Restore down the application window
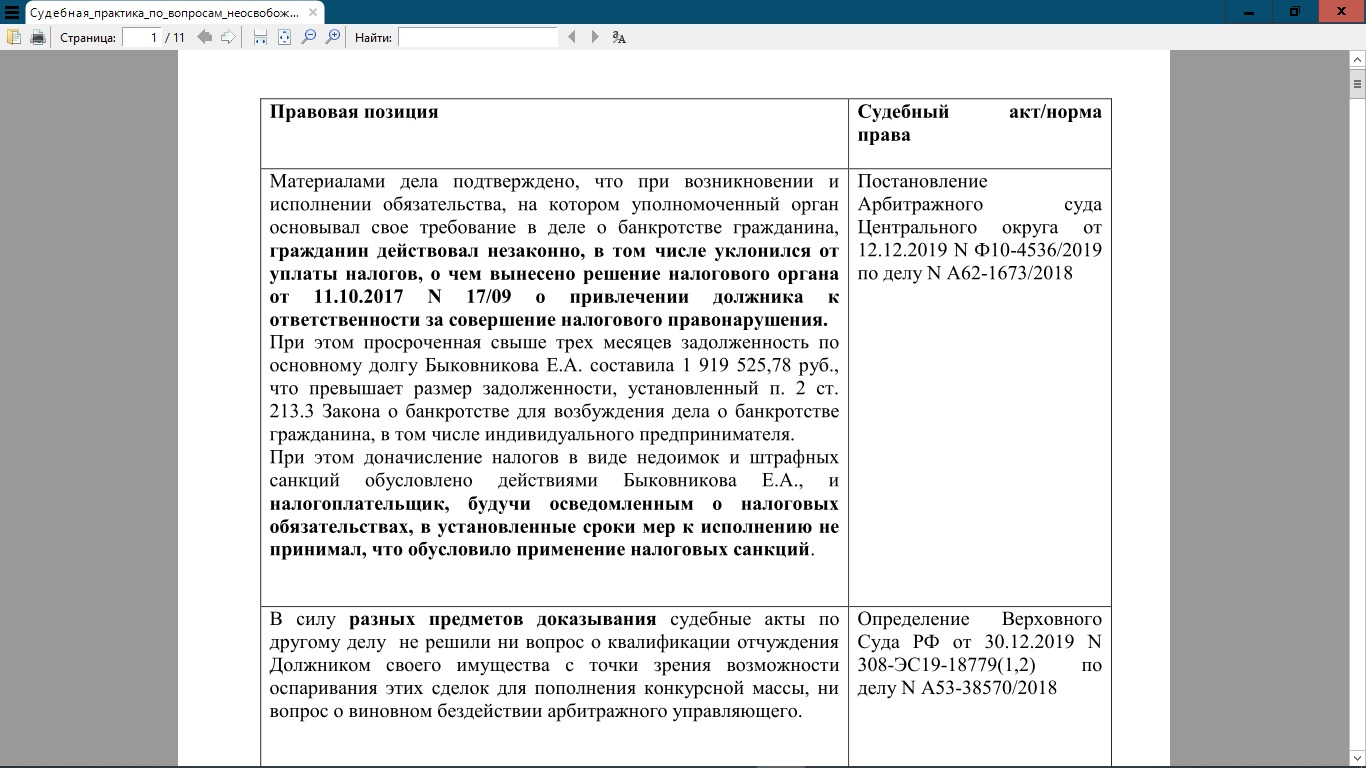Screen dimensions: 1366x768 [1295, 11]
